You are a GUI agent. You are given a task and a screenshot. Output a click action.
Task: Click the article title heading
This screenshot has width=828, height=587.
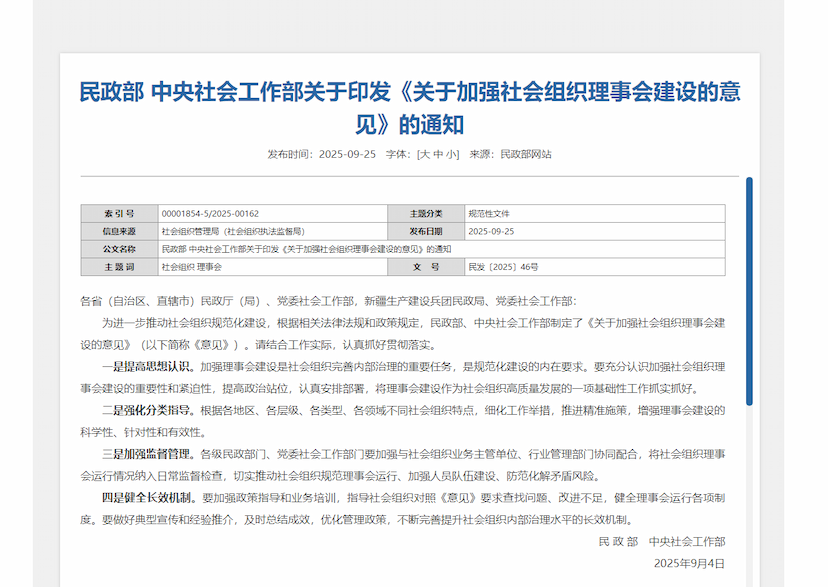[409, 108]
